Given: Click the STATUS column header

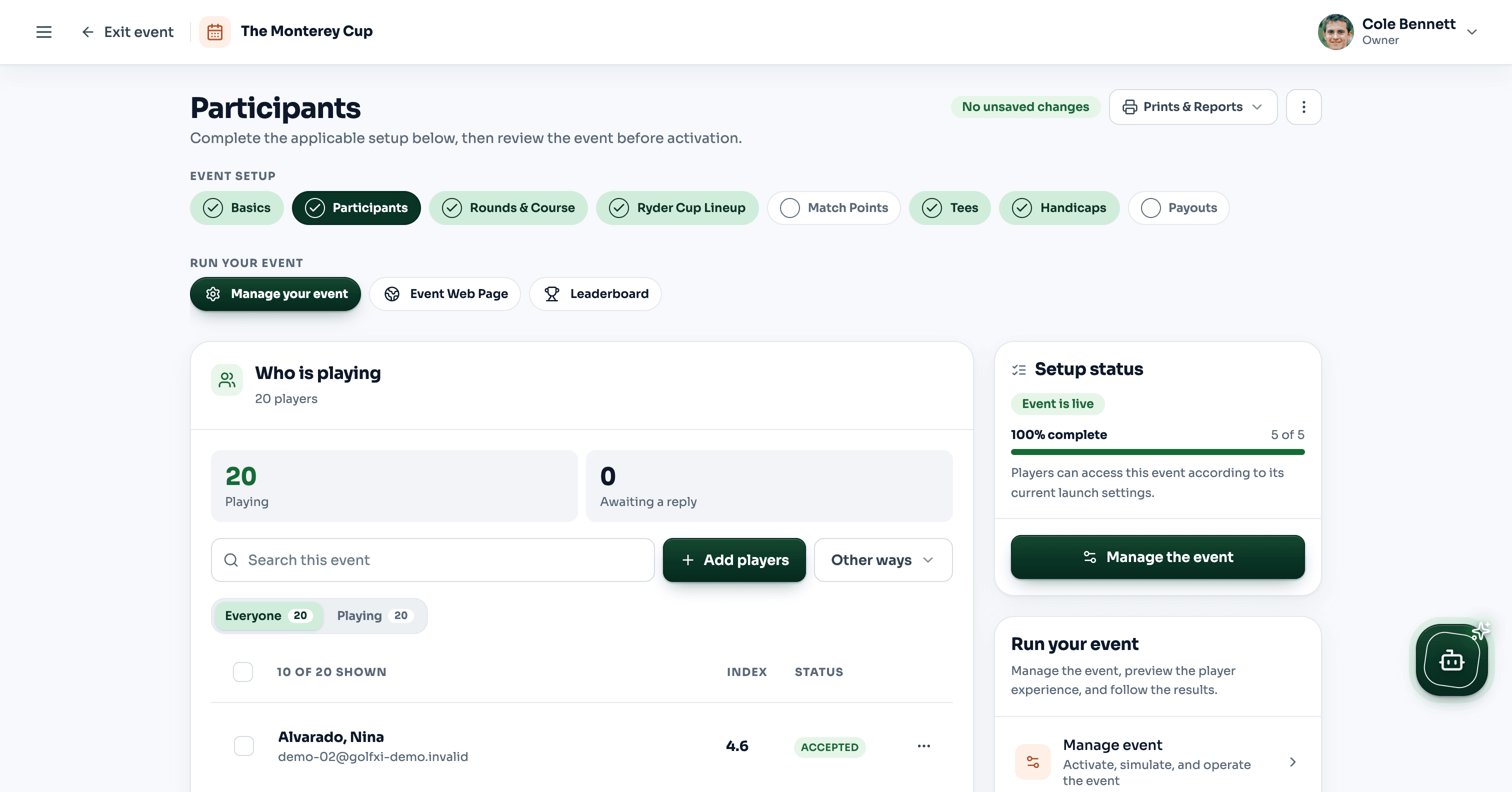Looking at the screenshot, I should point(819,672).
